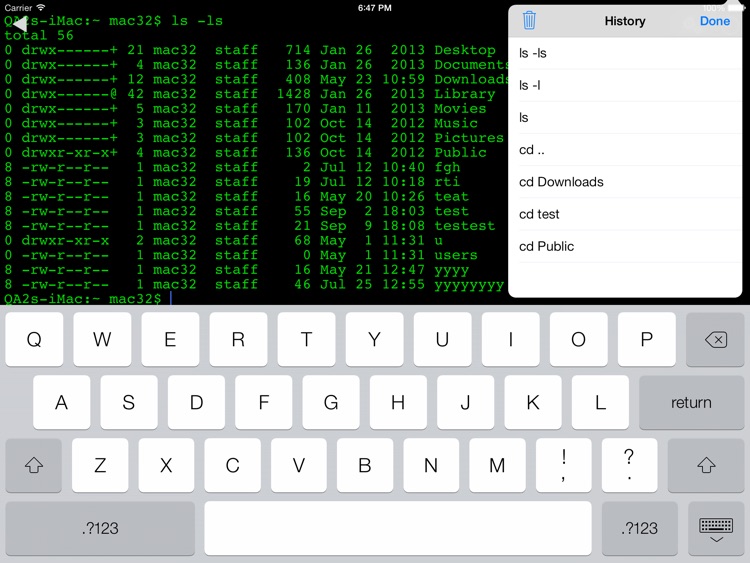Tap the G key
750x563 pixels.
(x=331, y=402)
